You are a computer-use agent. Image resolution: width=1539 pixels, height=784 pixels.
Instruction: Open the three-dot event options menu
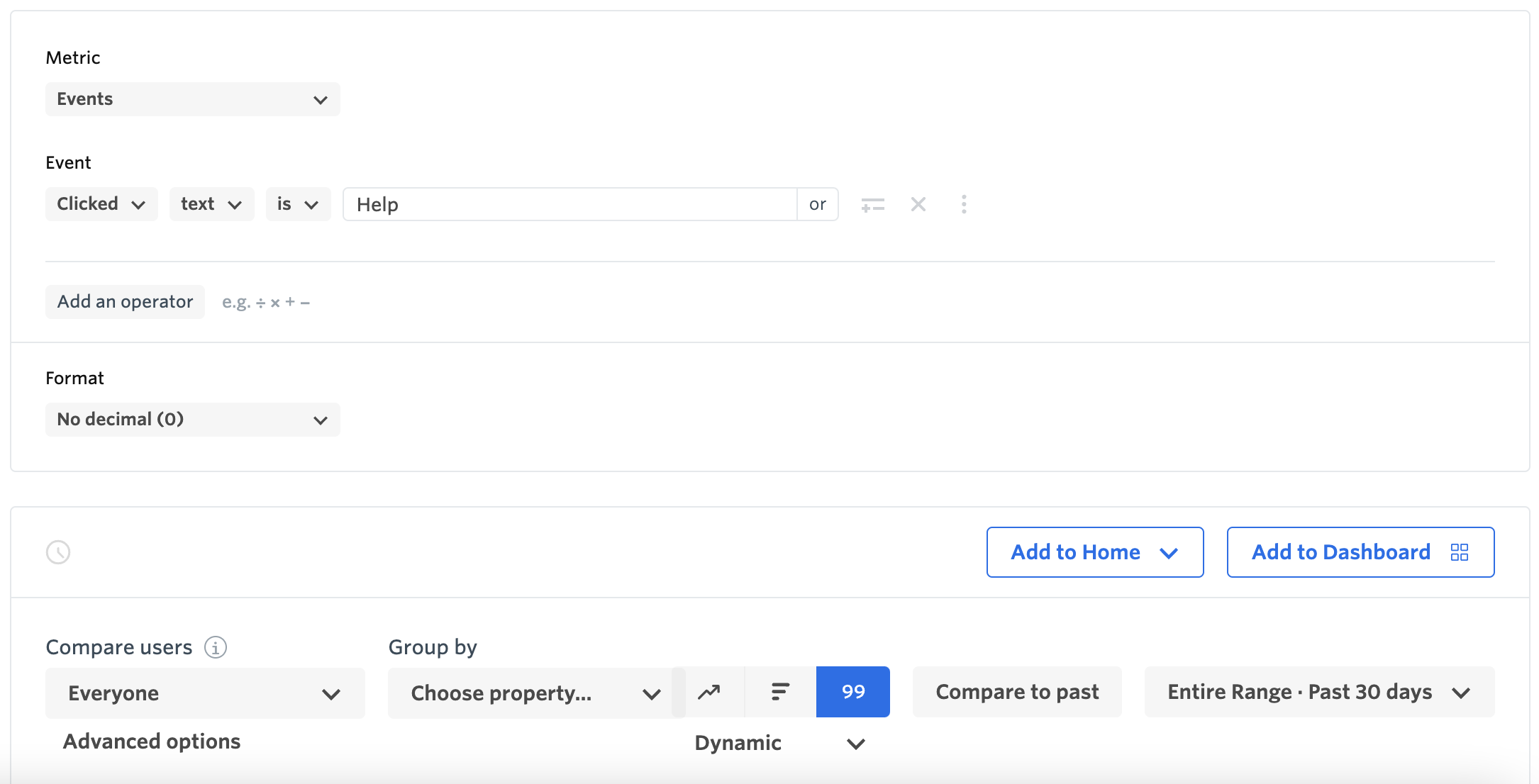pos(964,205)
